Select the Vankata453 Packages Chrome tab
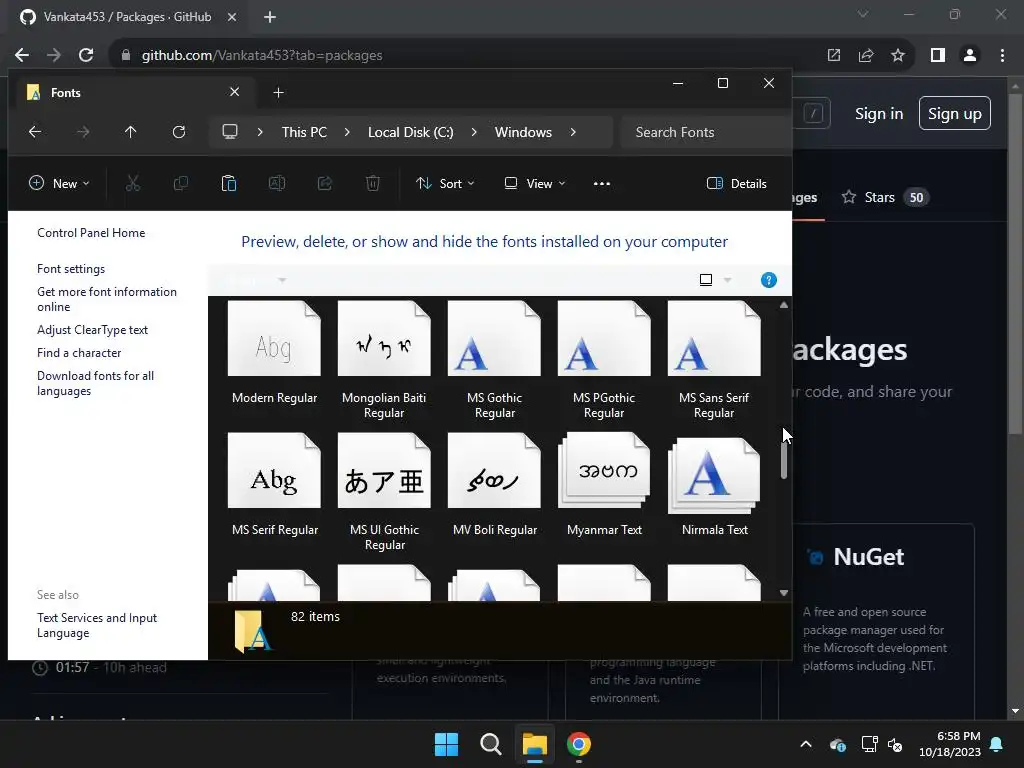 click(127, 17)
